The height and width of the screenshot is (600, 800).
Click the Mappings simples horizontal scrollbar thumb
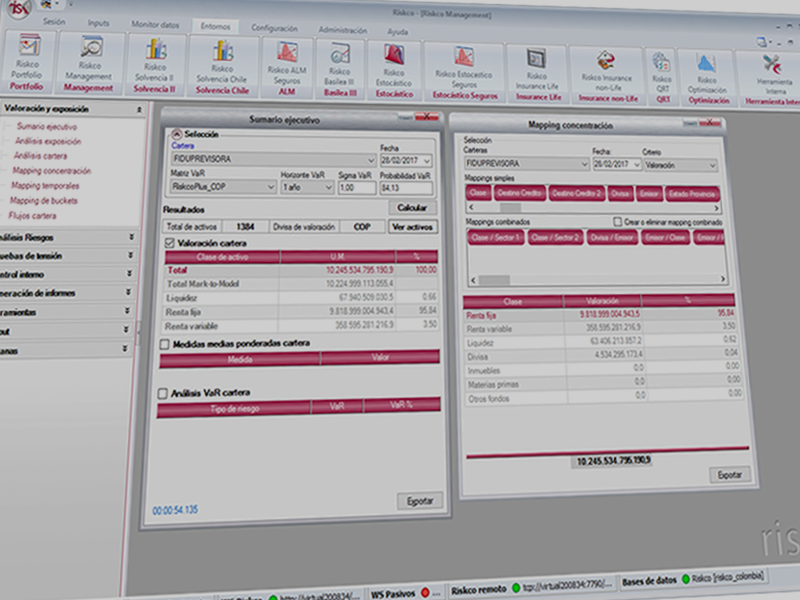point(510,208)
